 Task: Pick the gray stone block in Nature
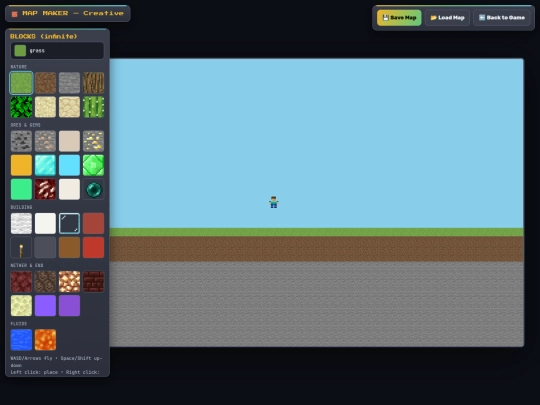tap(69, 83)
